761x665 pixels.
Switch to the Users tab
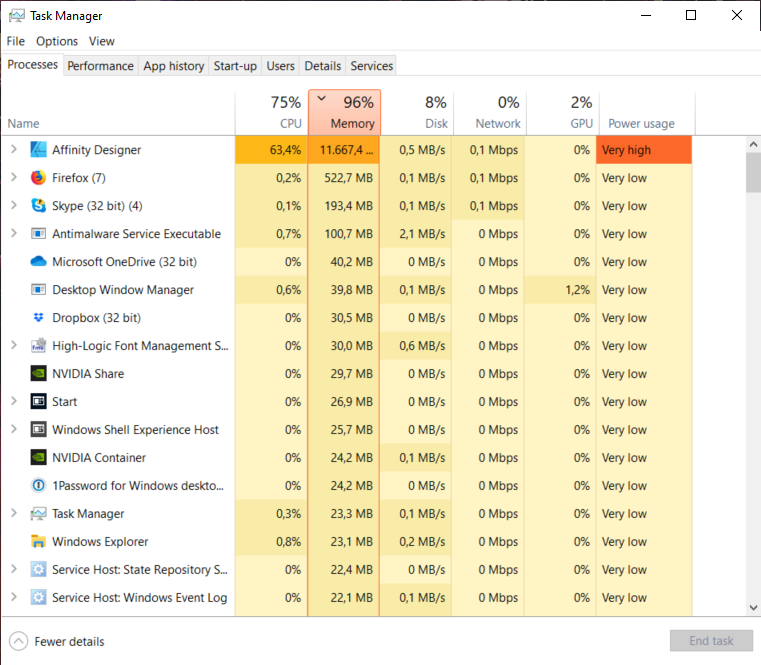281,66
